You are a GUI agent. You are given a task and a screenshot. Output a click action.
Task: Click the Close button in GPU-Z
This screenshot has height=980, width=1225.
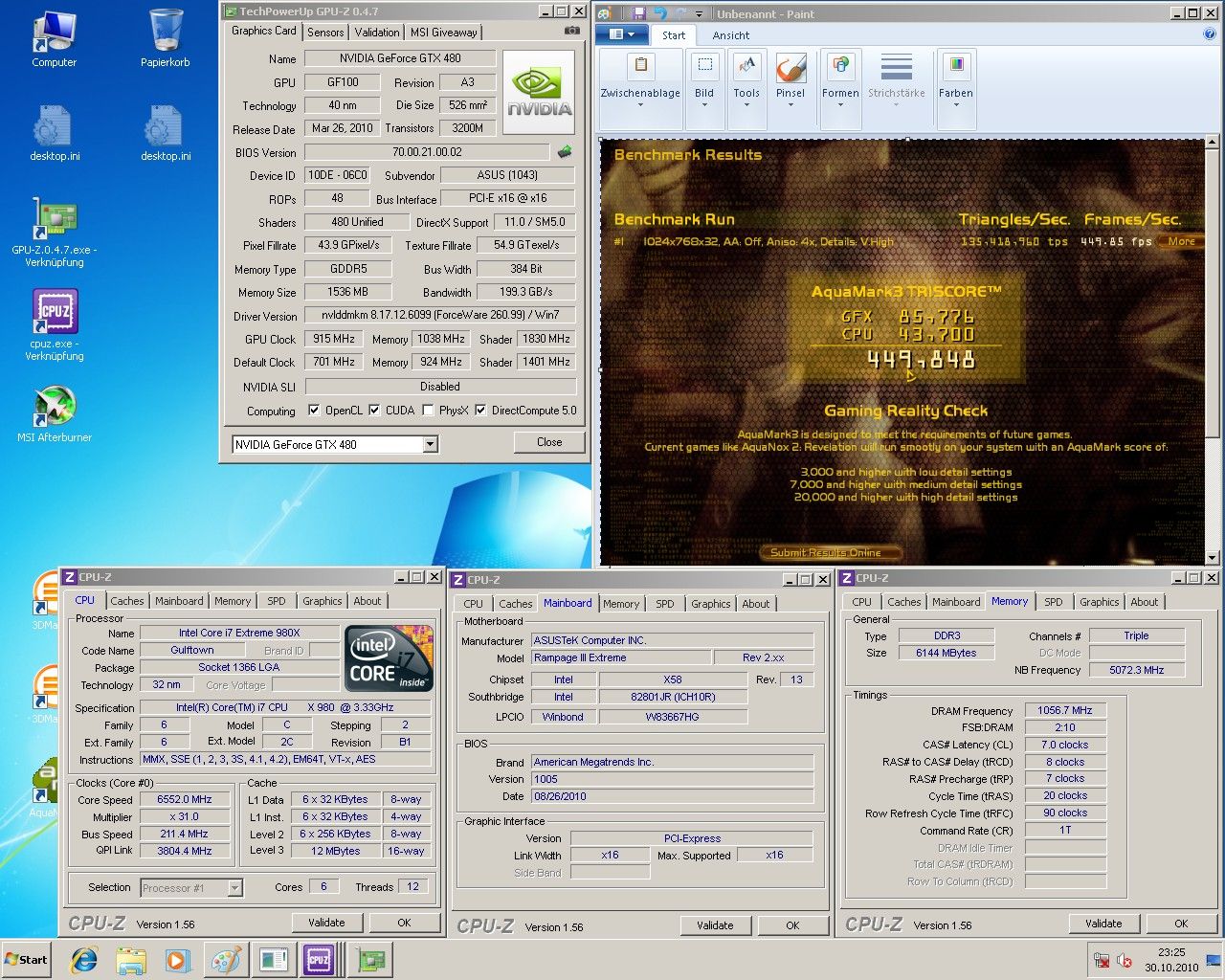(549, 442)
